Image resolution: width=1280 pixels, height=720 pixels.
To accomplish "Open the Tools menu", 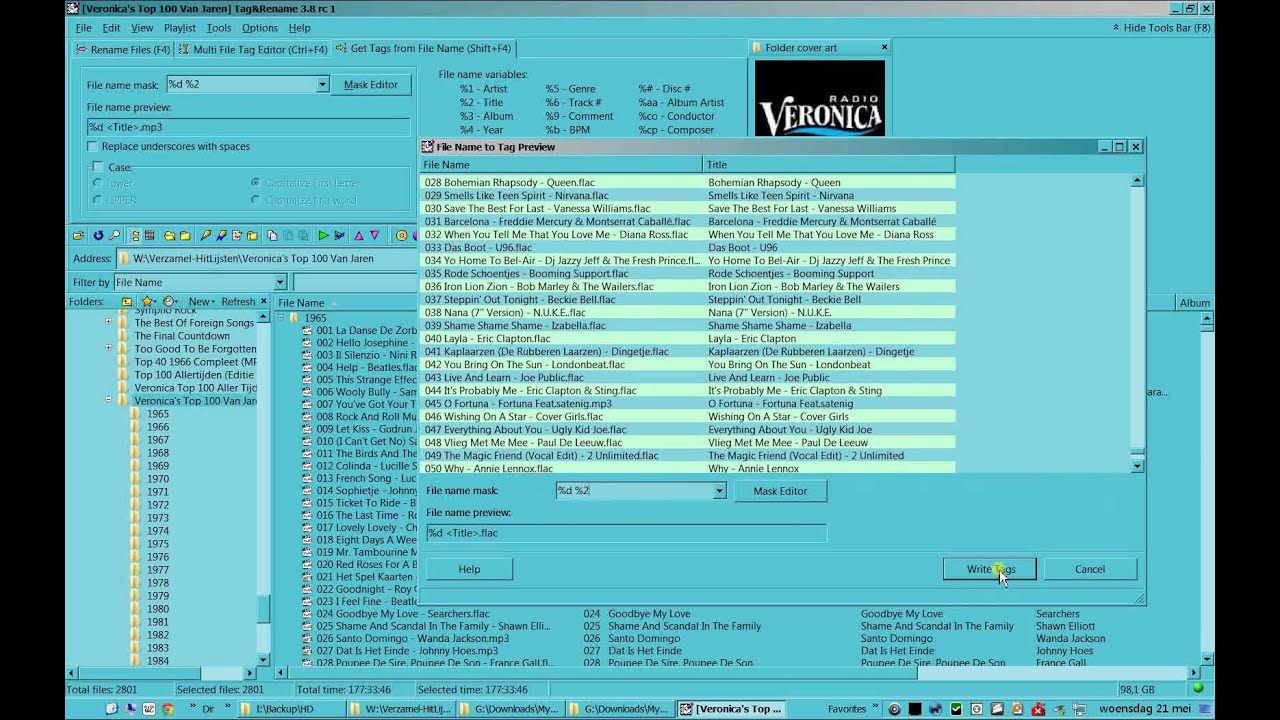I will pos(218,28).
